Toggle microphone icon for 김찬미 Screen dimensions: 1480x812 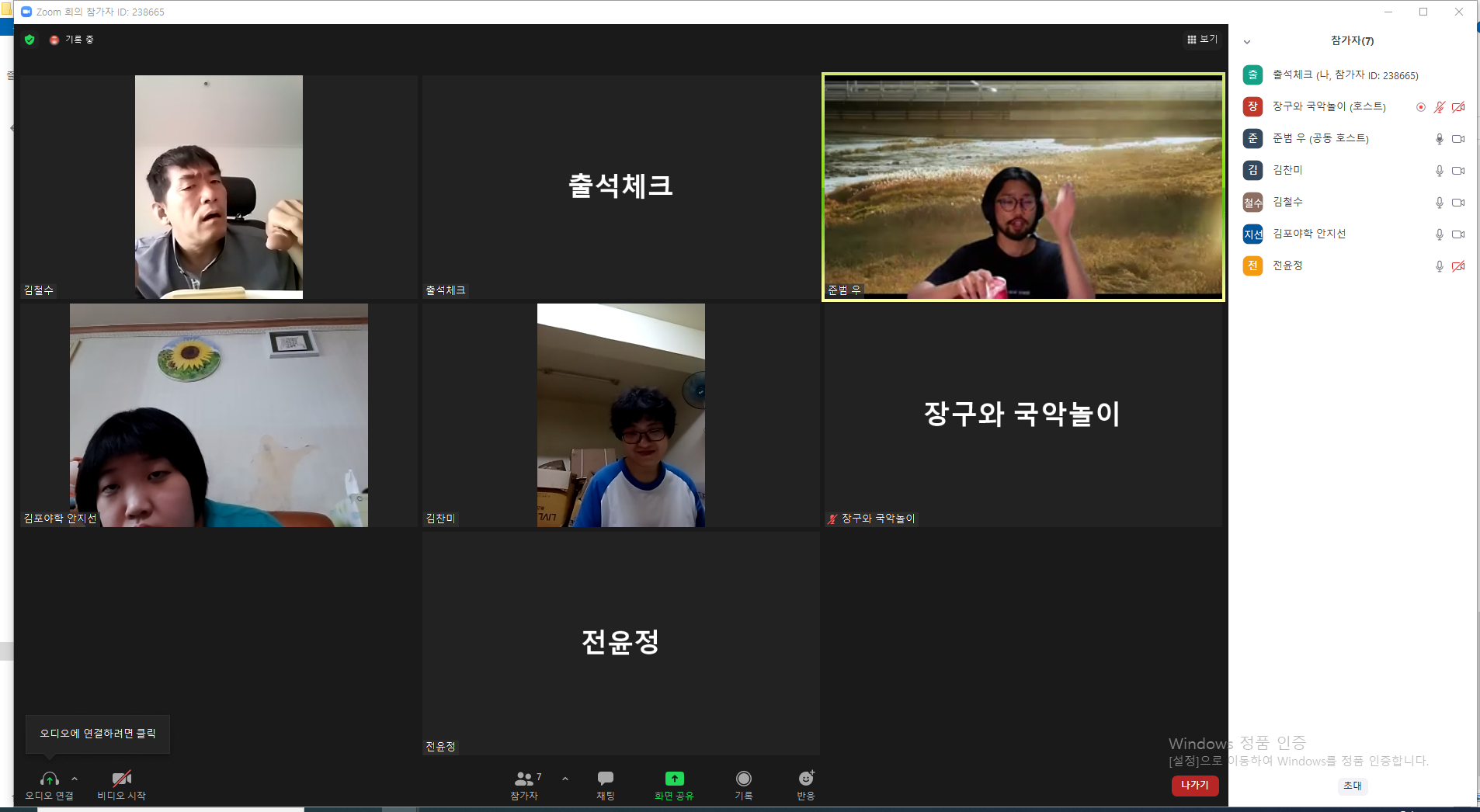click(x=1439, y=171)
